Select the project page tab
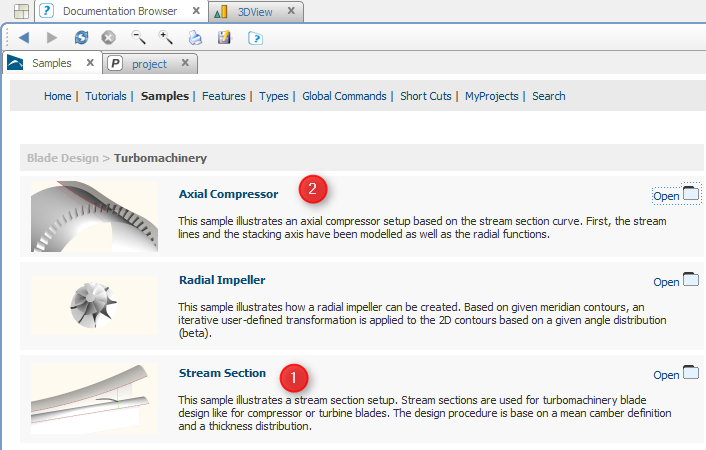Screen dimensions: 706x450 149,64
